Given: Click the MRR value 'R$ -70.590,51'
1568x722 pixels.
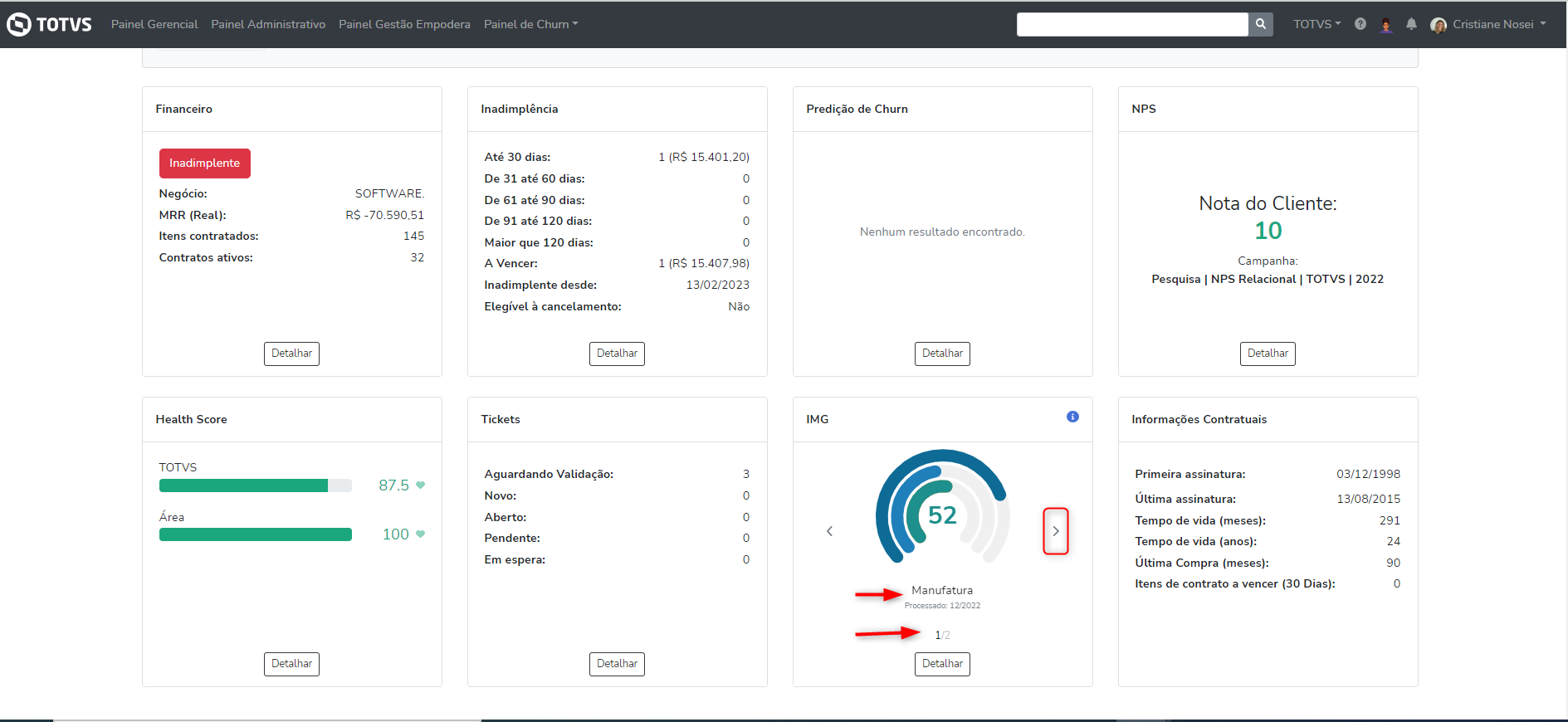Looking at the screenshot, I should pyautogui.click(x=385, y=215).
